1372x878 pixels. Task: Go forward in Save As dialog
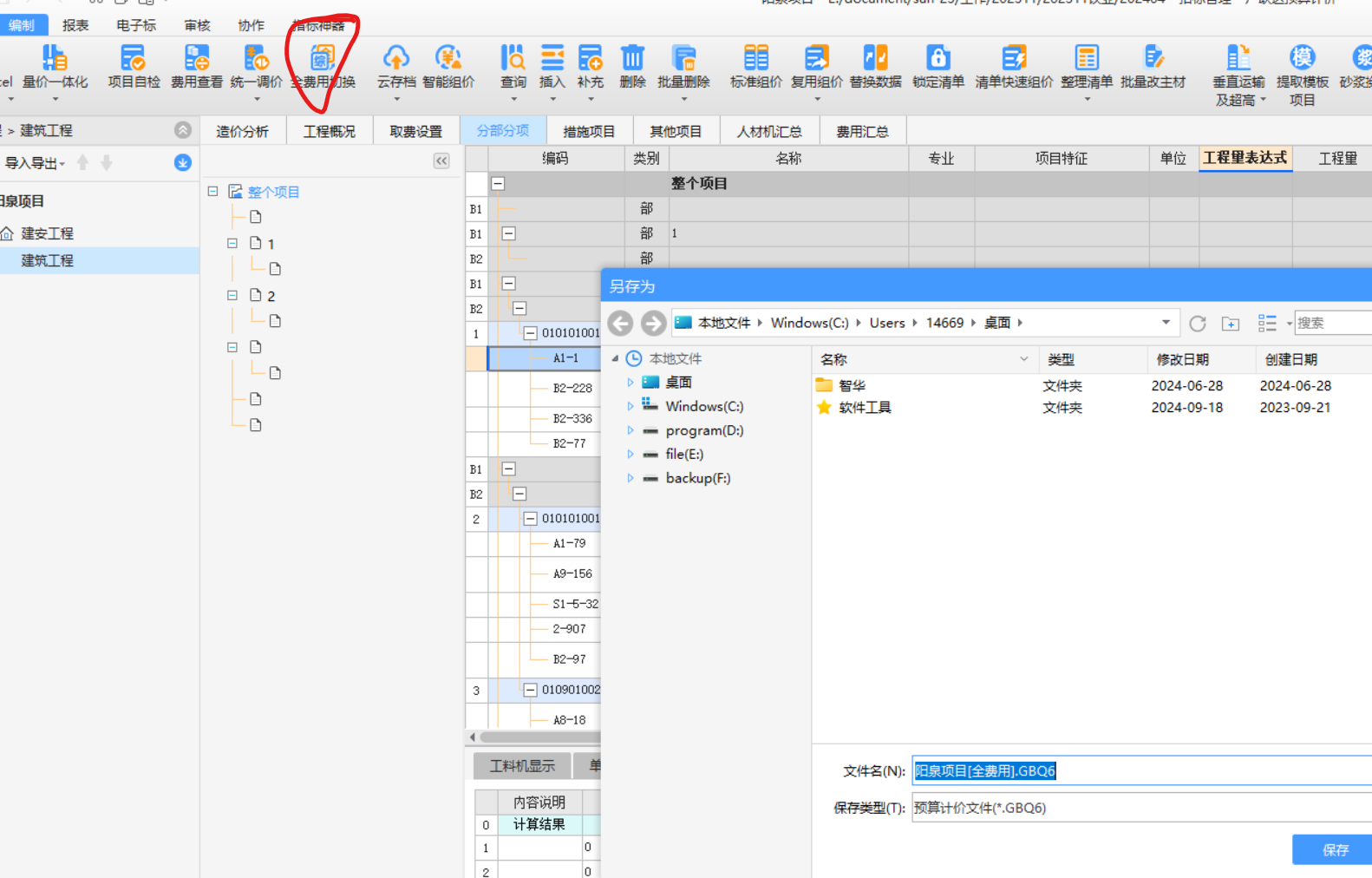pyautogui.click(x=653, y=324)
